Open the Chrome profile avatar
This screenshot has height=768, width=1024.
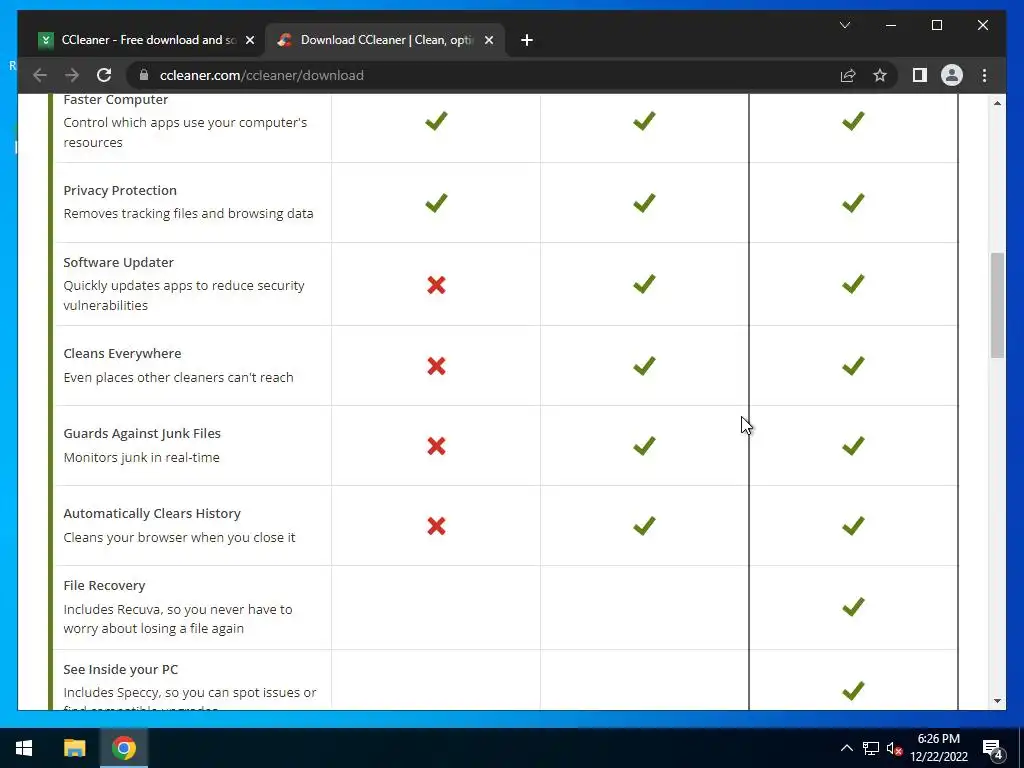952,75
